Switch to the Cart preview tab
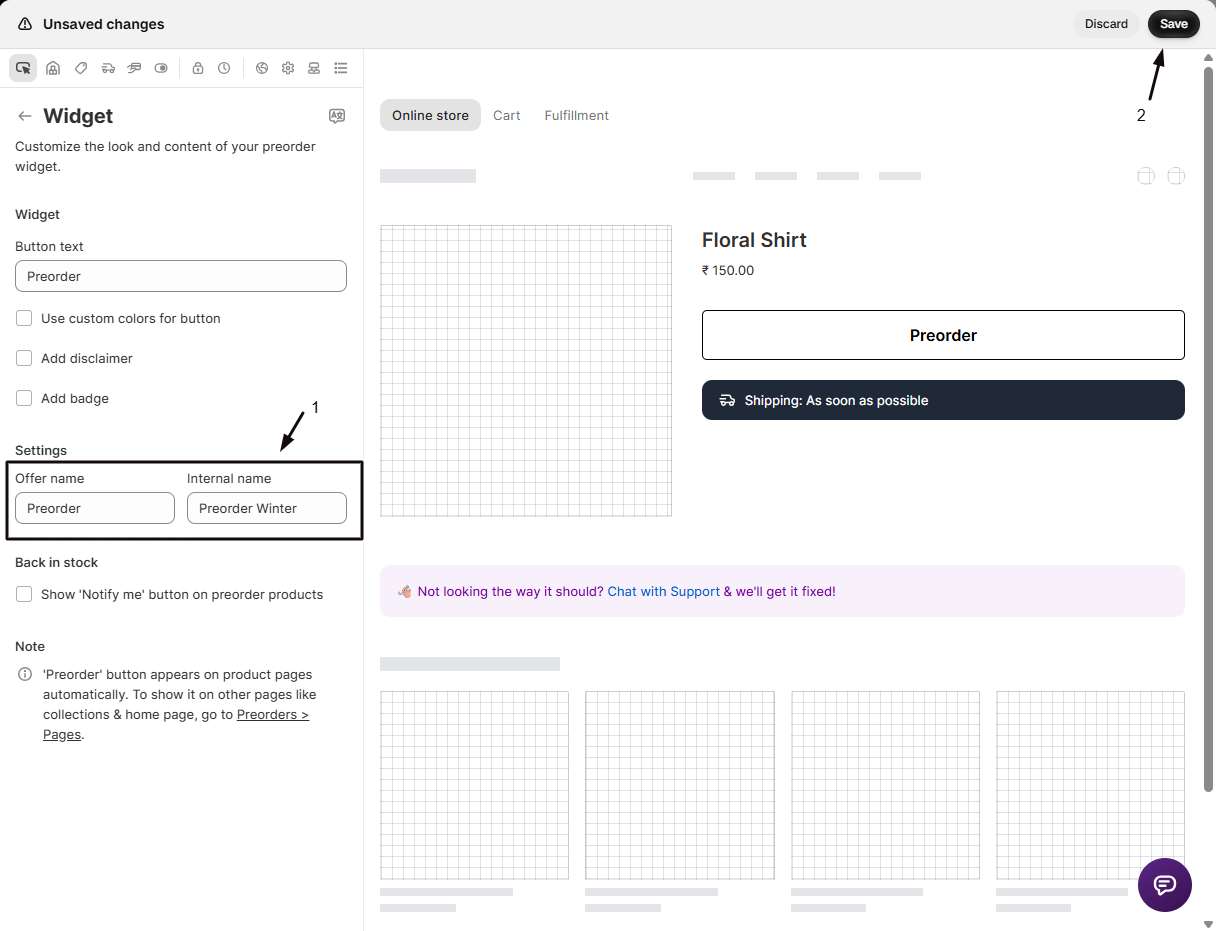 point(507,115)
